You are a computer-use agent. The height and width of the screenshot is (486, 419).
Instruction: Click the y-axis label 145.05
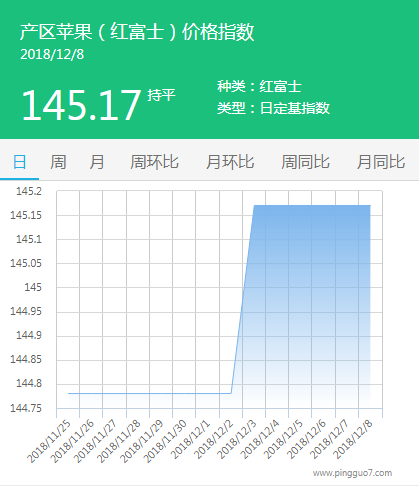point(26,263)
